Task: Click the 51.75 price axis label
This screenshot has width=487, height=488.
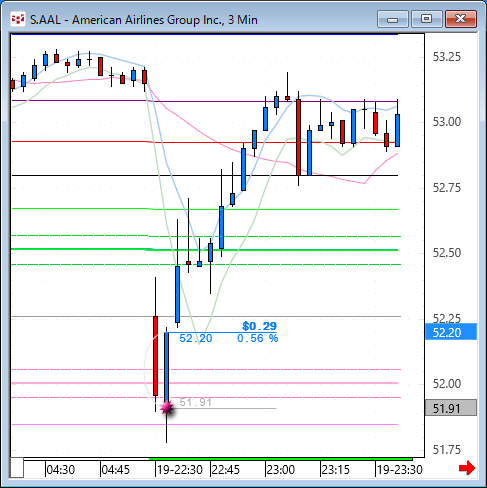Action: pyautogui.click(x=447, y=450)
